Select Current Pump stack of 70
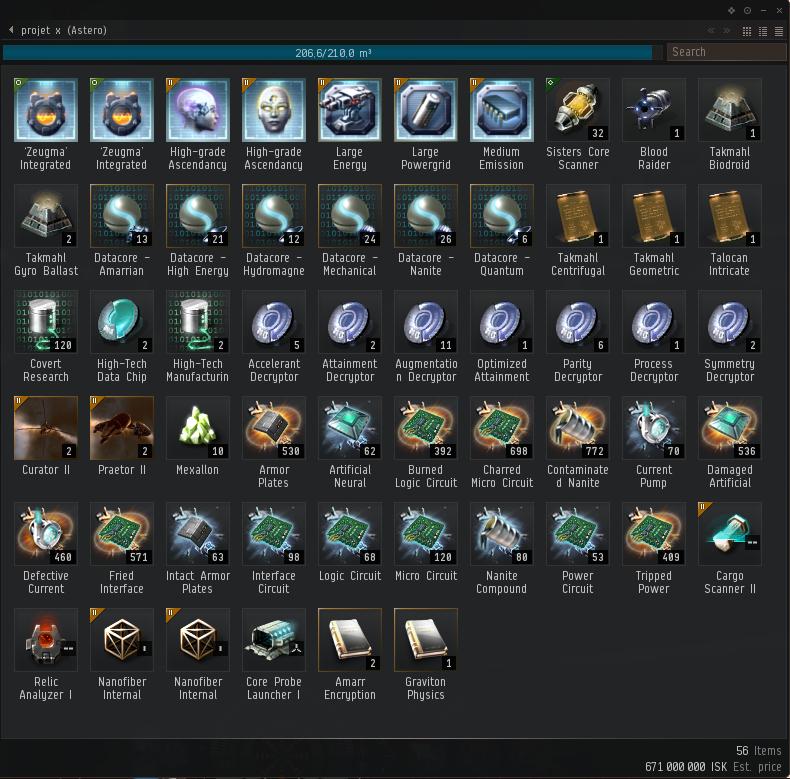 [x=653, y=428]
